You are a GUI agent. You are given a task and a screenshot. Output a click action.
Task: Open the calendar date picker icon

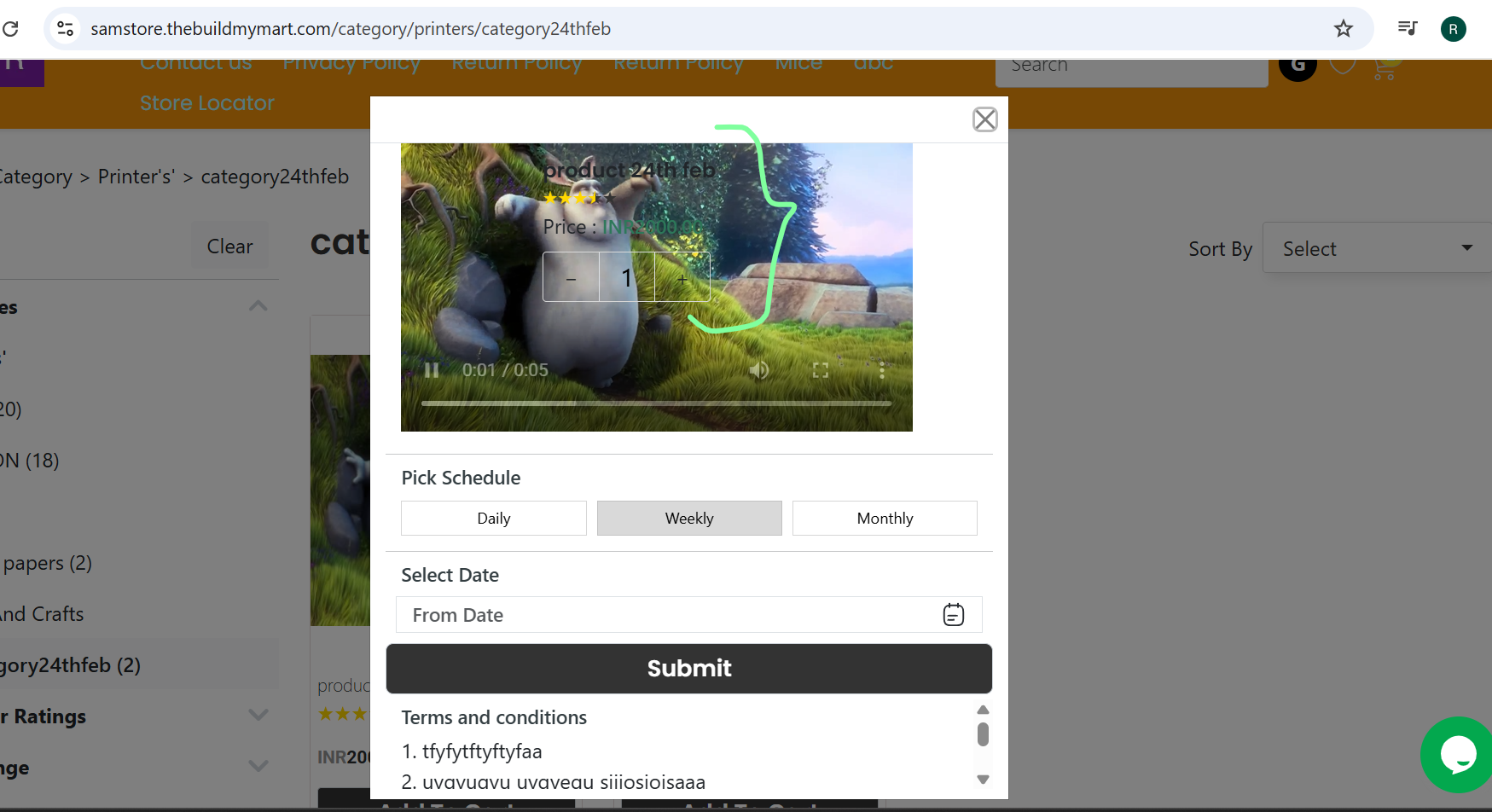(954, 615)
